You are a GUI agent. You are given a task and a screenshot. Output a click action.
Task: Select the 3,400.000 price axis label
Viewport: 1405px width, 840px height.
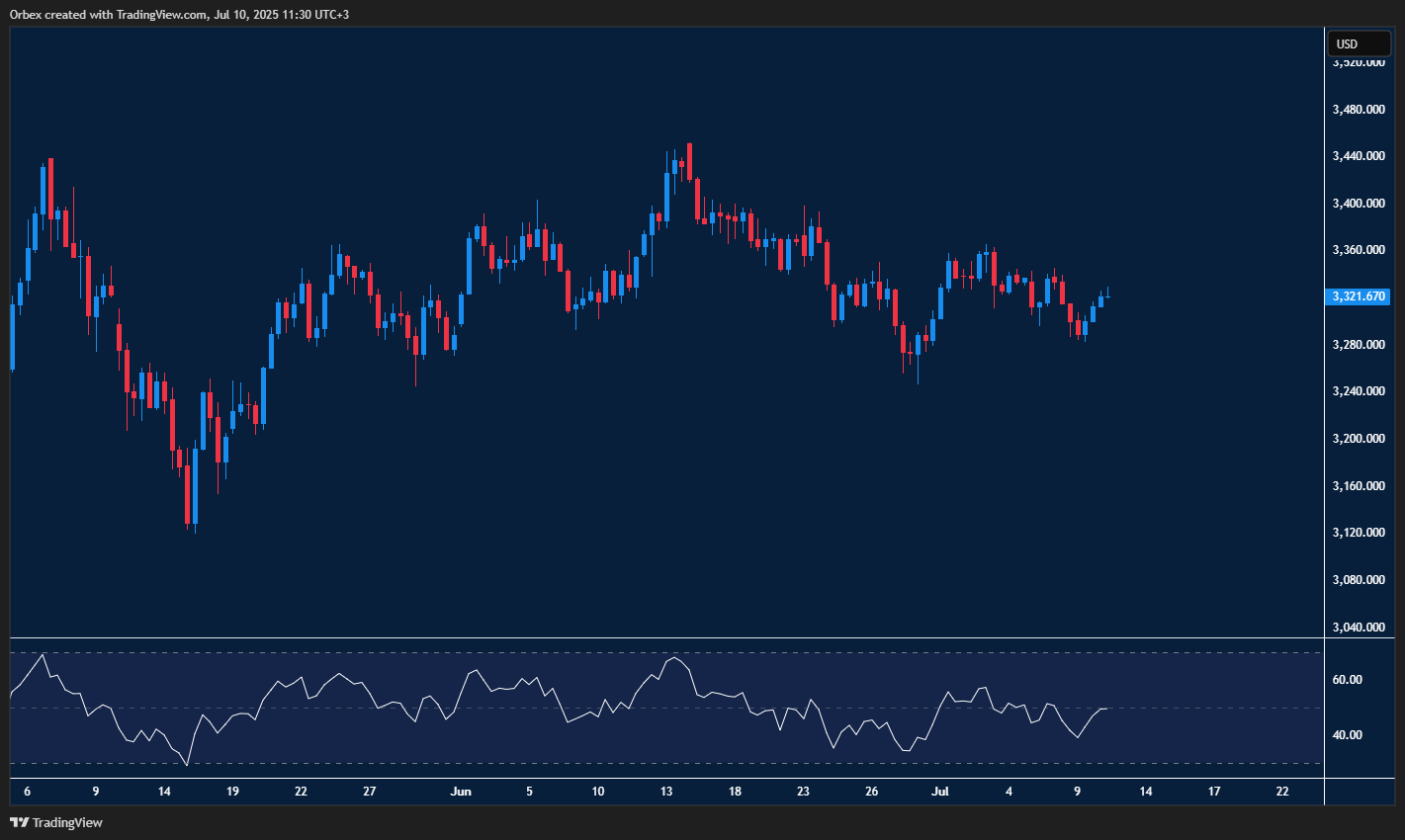click(x=1359, y=204)
